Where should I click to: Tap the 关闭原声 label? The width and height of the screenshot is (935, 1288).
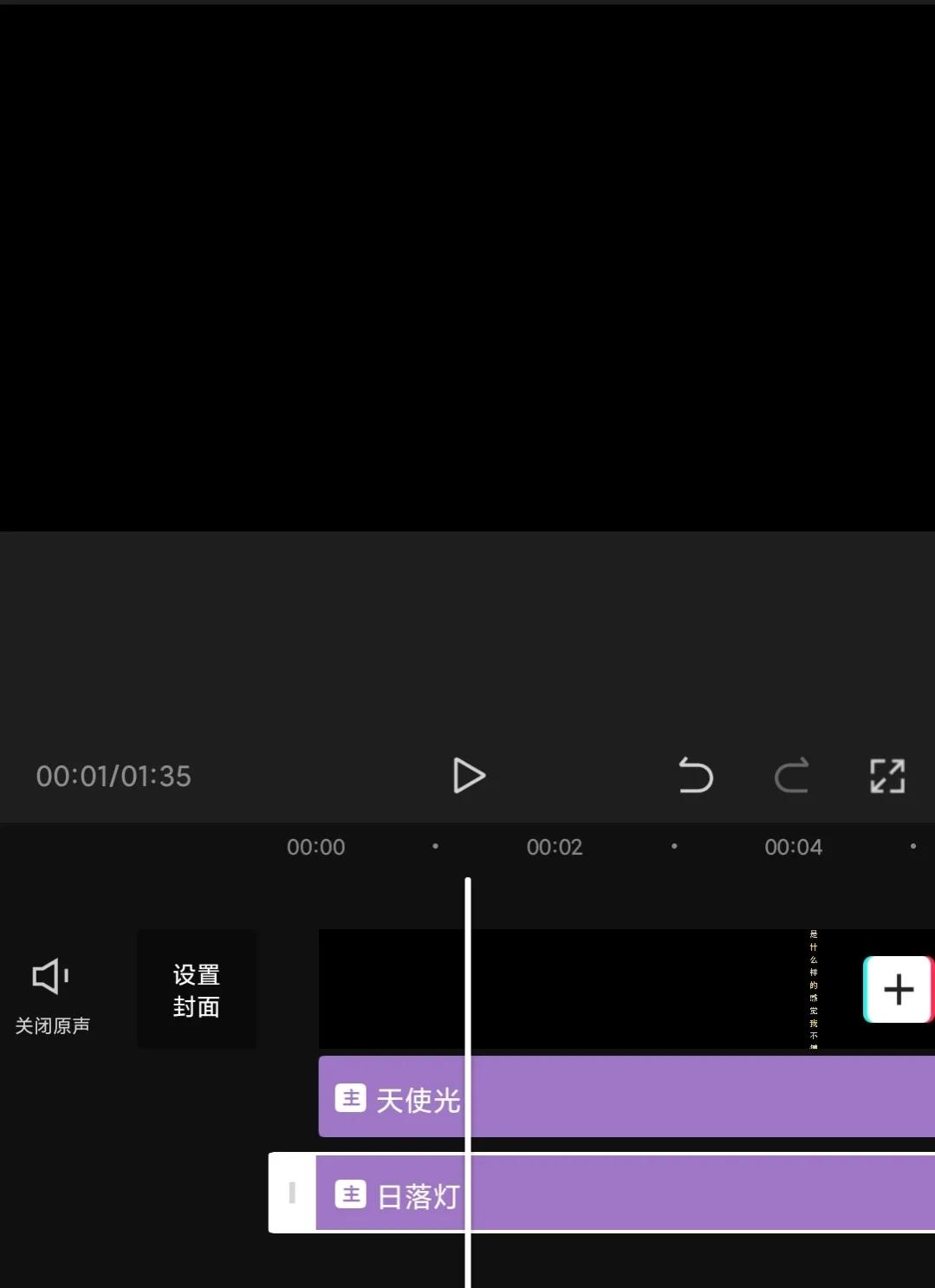coord(52,1025)
